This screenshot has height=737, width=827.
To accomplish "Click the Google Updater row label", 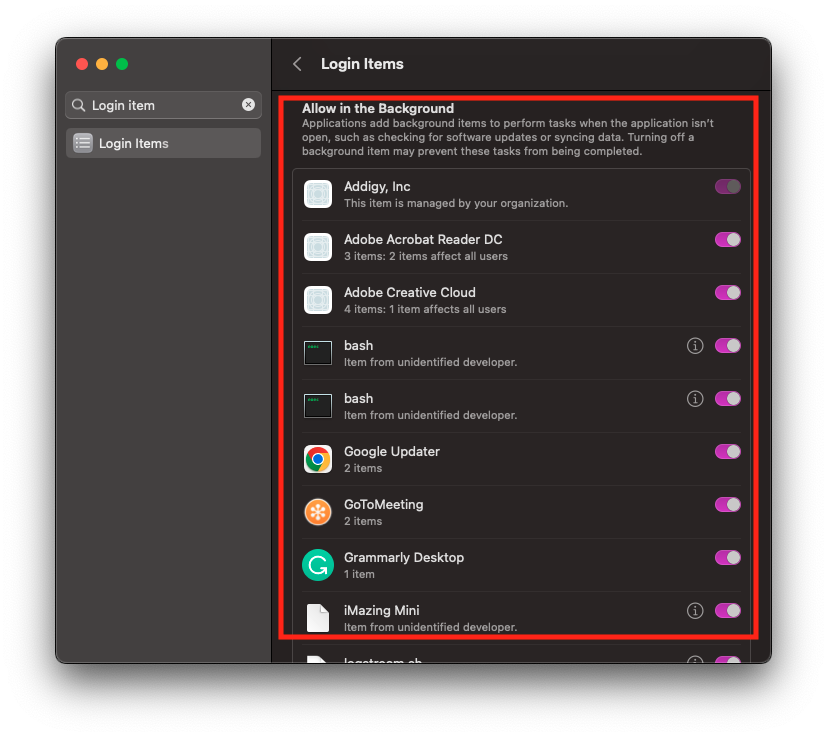I will [x=392, y=452].
